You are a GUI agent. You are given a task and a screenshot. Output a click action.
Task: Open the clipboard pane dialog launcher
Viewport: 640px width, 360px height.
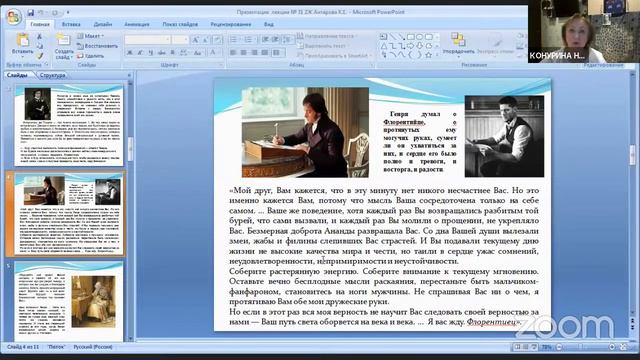(47, 64)
